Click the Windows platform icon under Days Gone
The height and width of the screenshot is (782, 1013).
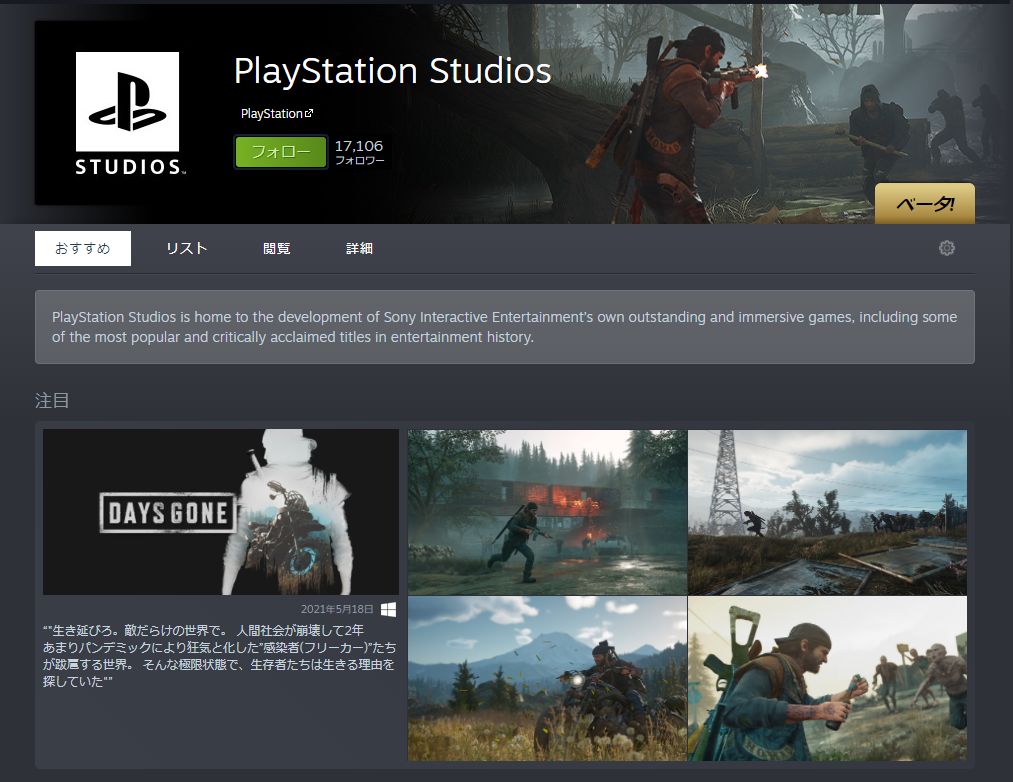pyautogui.click(x=388, y=609)
